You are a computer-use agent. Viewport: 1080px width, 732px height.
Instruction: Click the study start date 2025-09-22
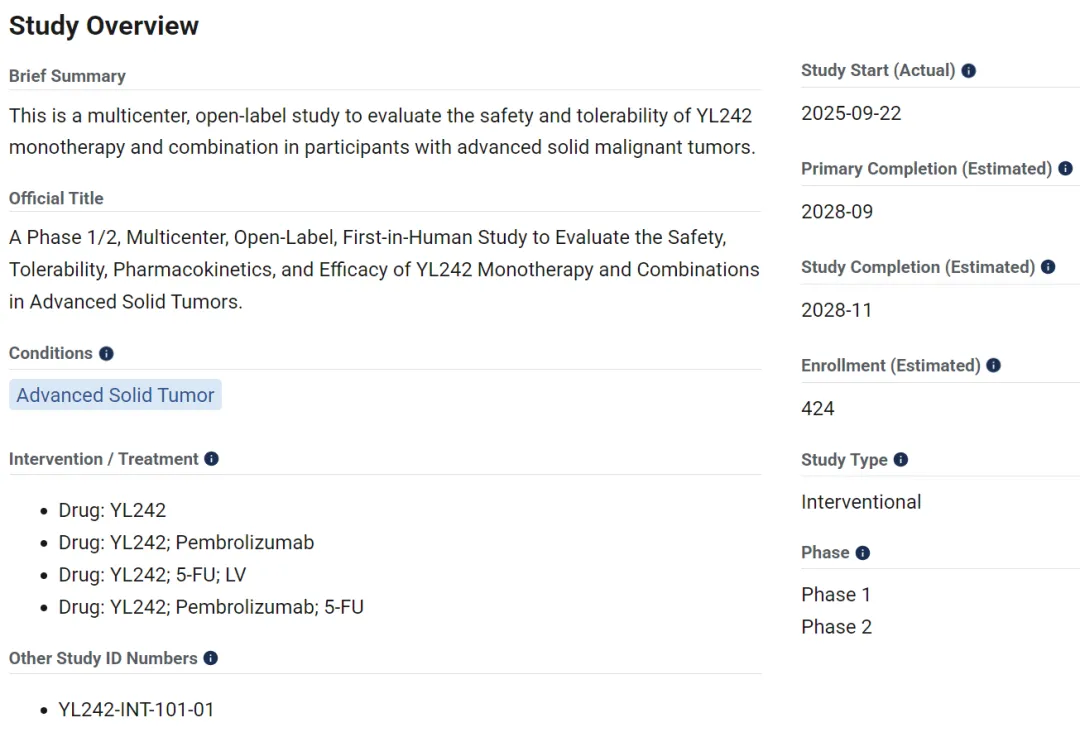coord(851,113)
